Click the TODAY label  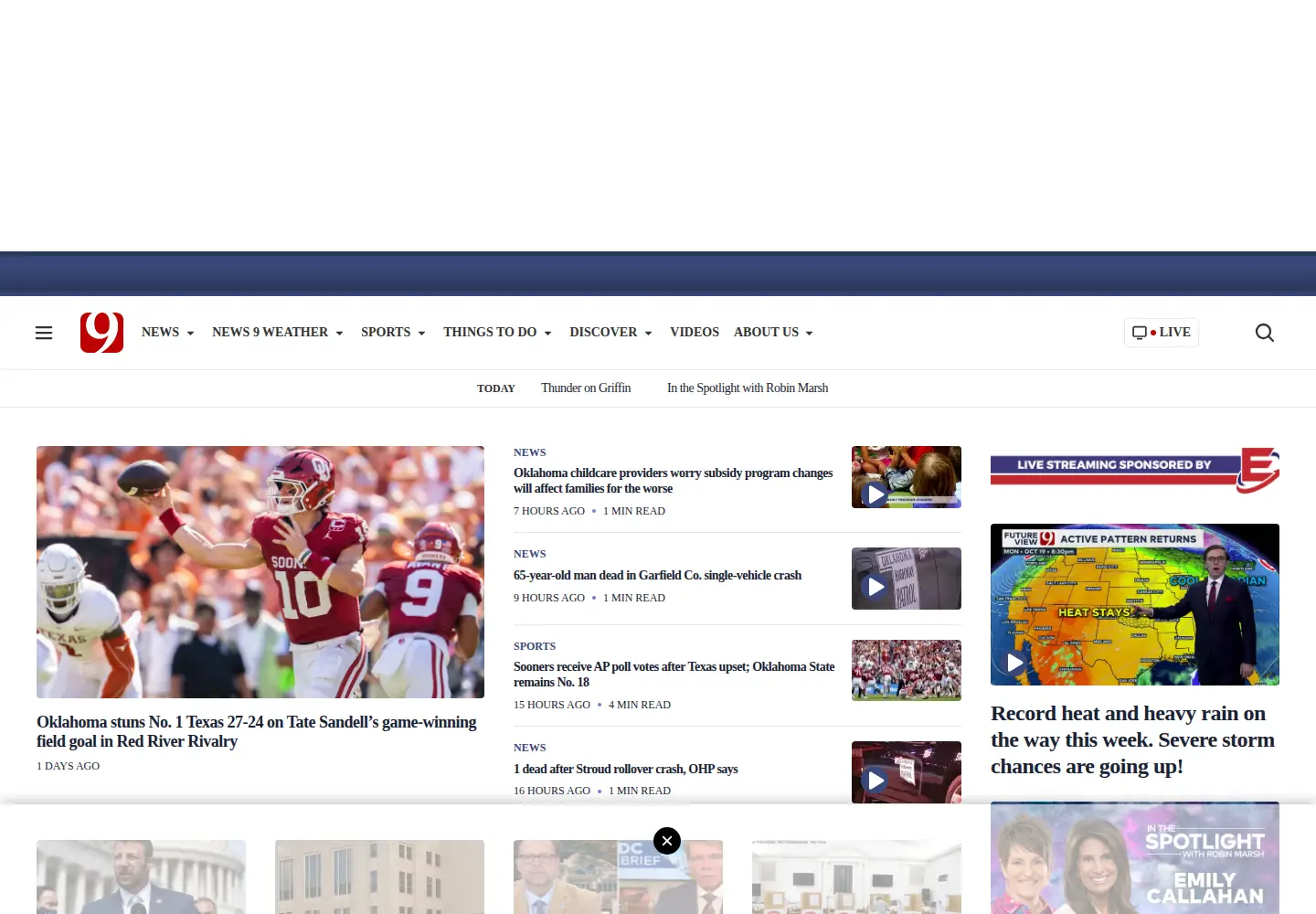tap(496, 388)
